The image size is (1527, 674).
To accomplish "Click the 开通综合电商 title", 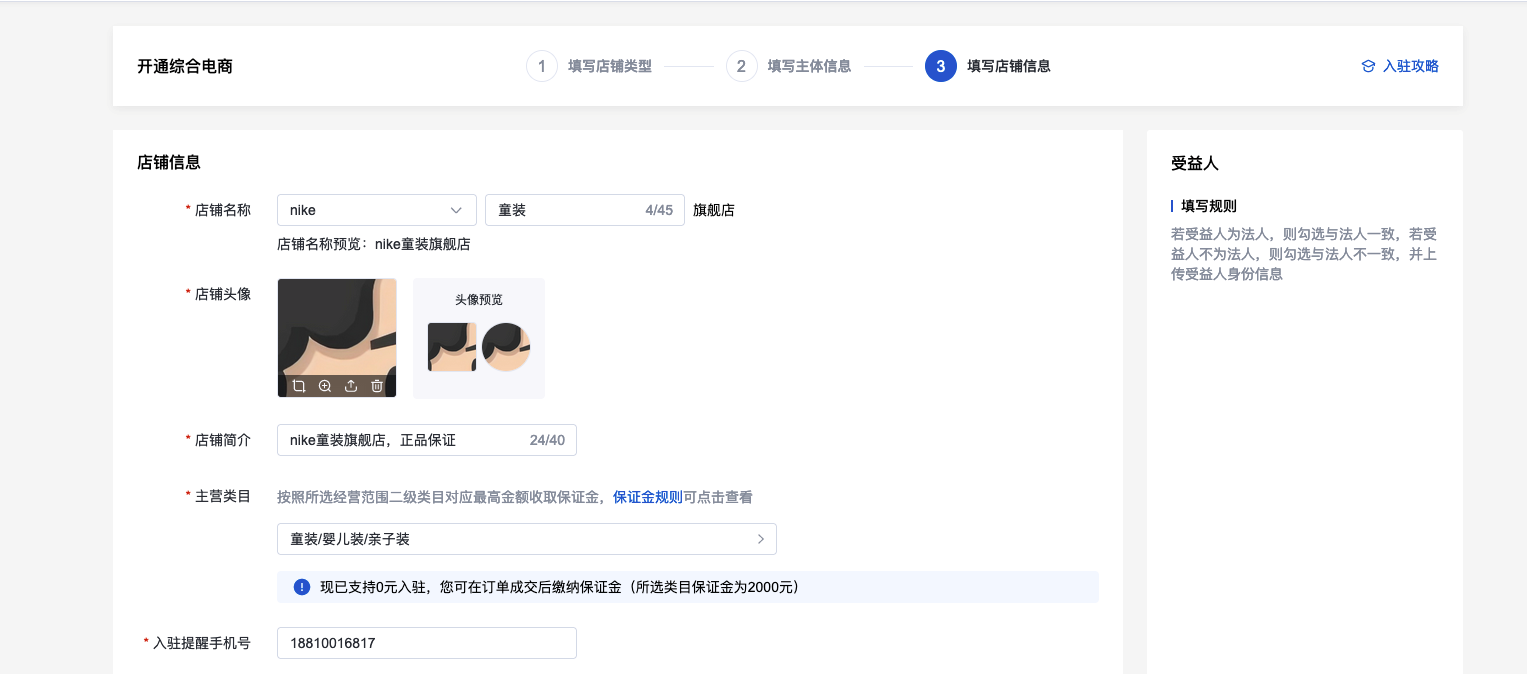I will (x=185, y=67).
